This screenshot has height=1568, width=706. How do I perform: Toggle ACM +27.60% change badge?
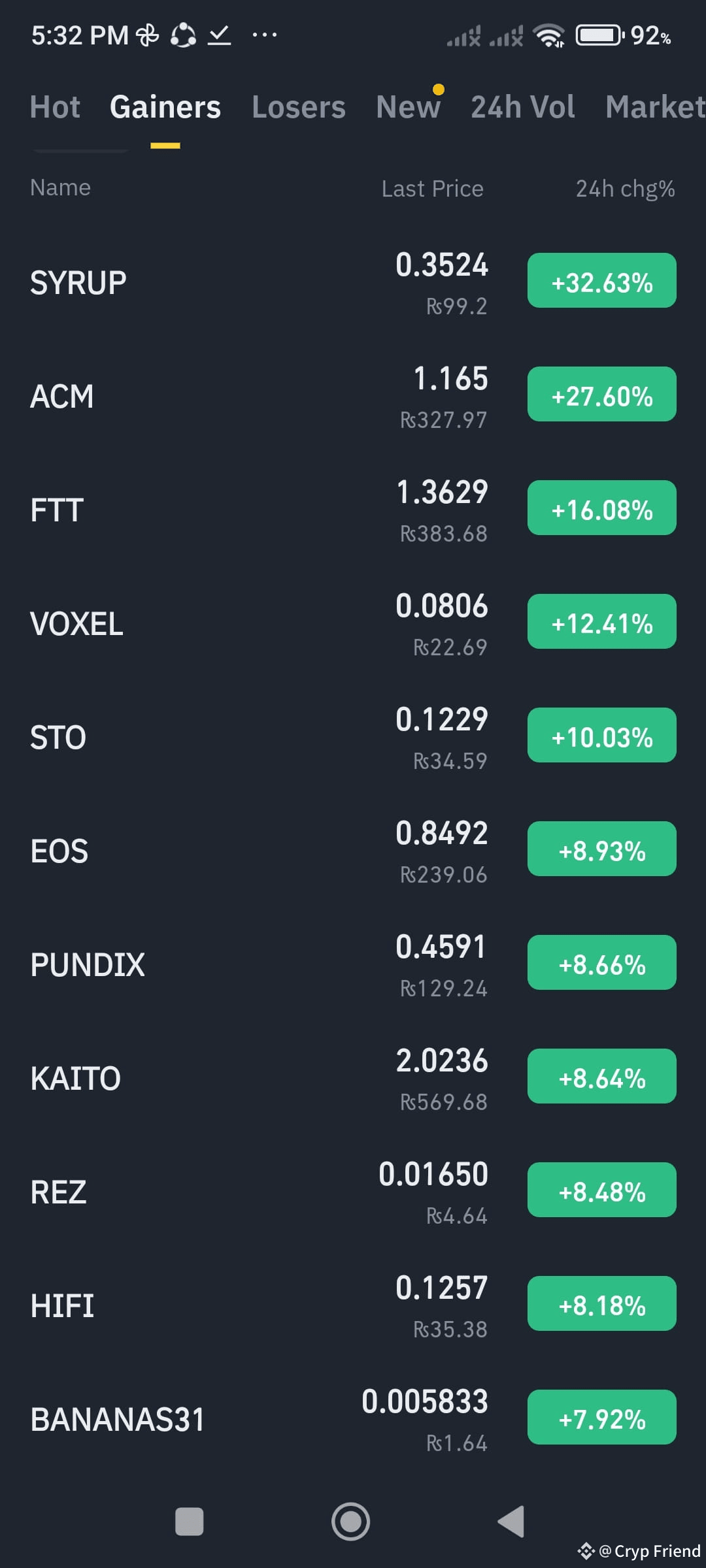[602, 394]
